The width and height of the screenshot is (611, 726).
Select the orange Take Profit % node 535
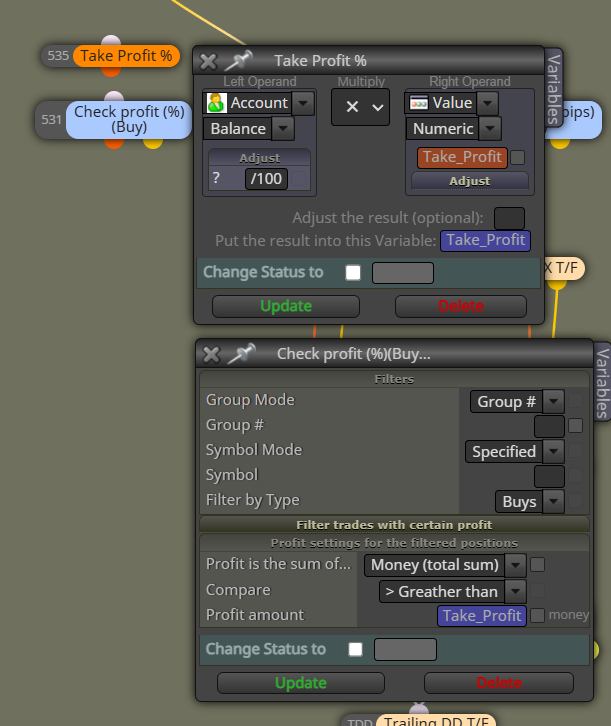click(x=126, y=56)
